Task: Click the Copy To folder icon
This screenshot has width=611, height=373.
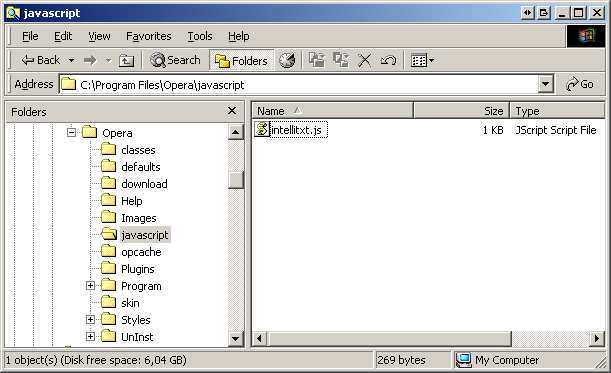Action: [341, 60]
